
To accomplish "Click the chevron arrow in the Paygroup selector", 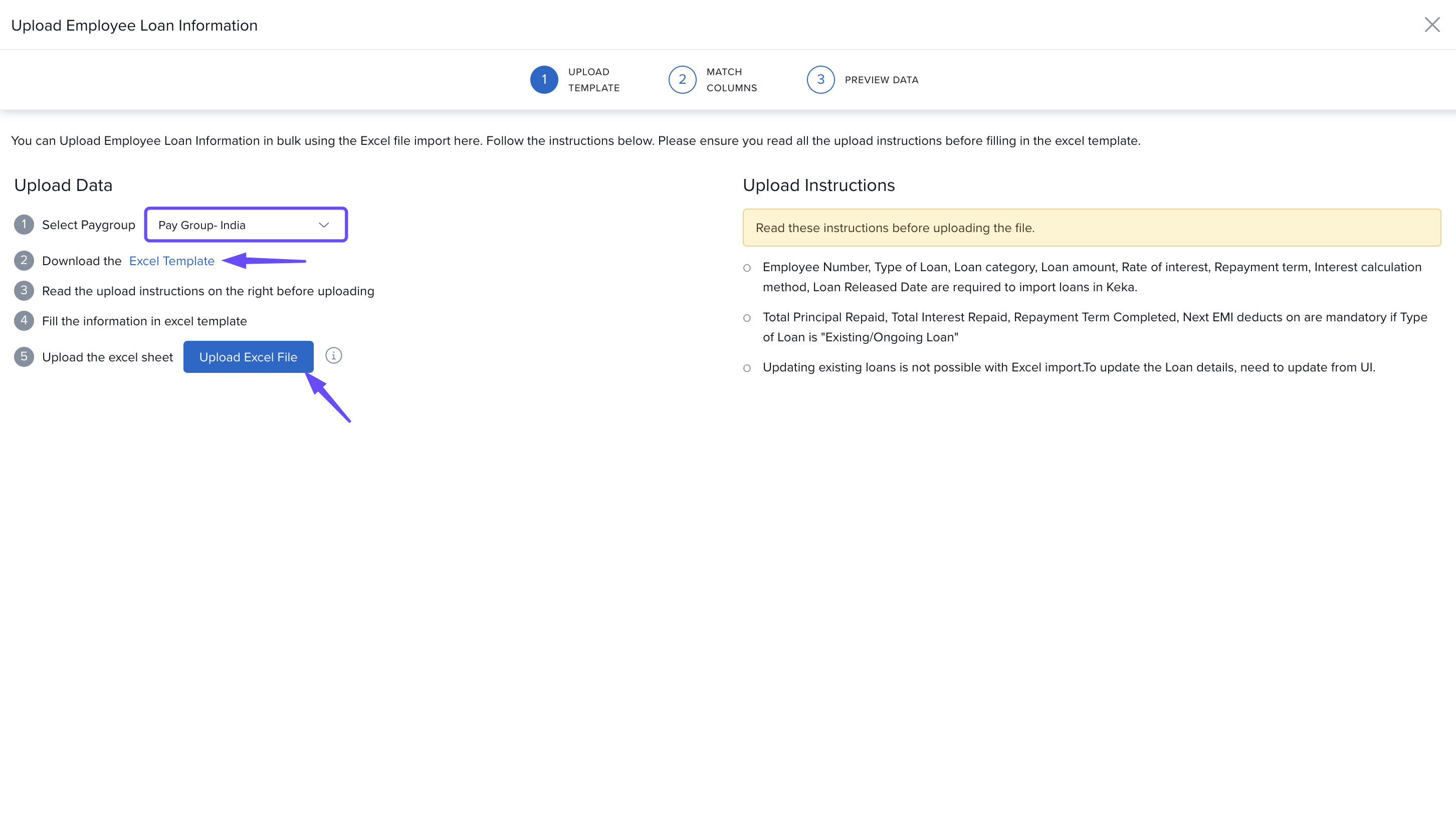I will 324,225.
